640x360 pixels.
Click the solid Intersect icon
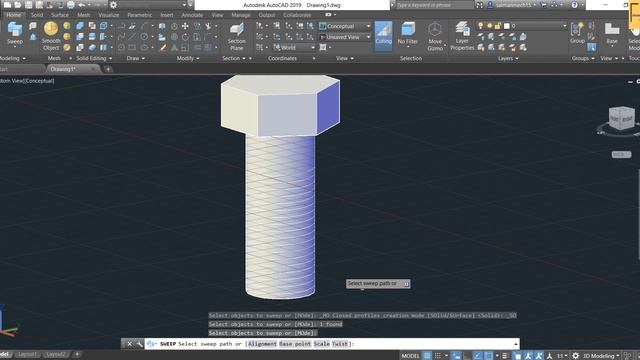pos(80,48)
